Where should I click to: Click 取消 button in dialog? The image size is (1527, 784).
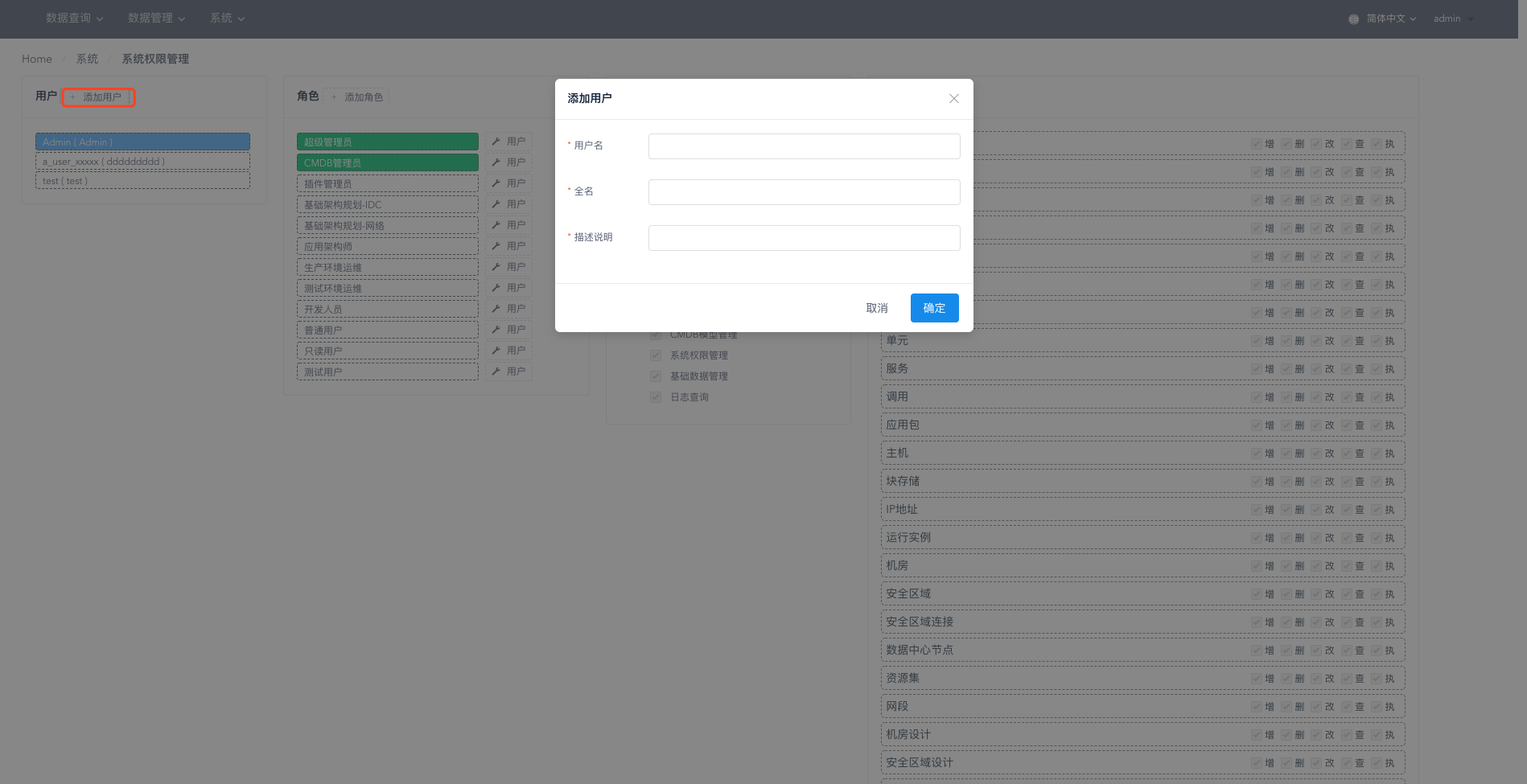point(877,308)
